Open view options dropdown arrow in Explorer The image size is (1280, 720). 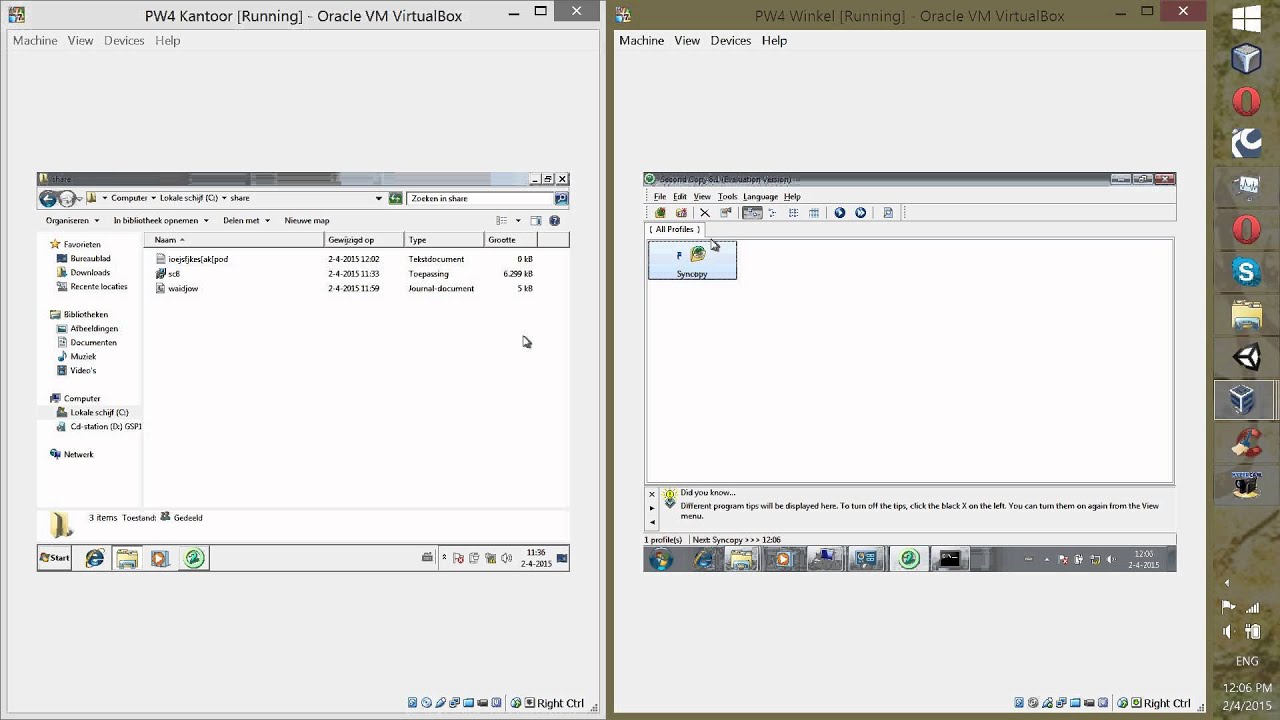518,221
